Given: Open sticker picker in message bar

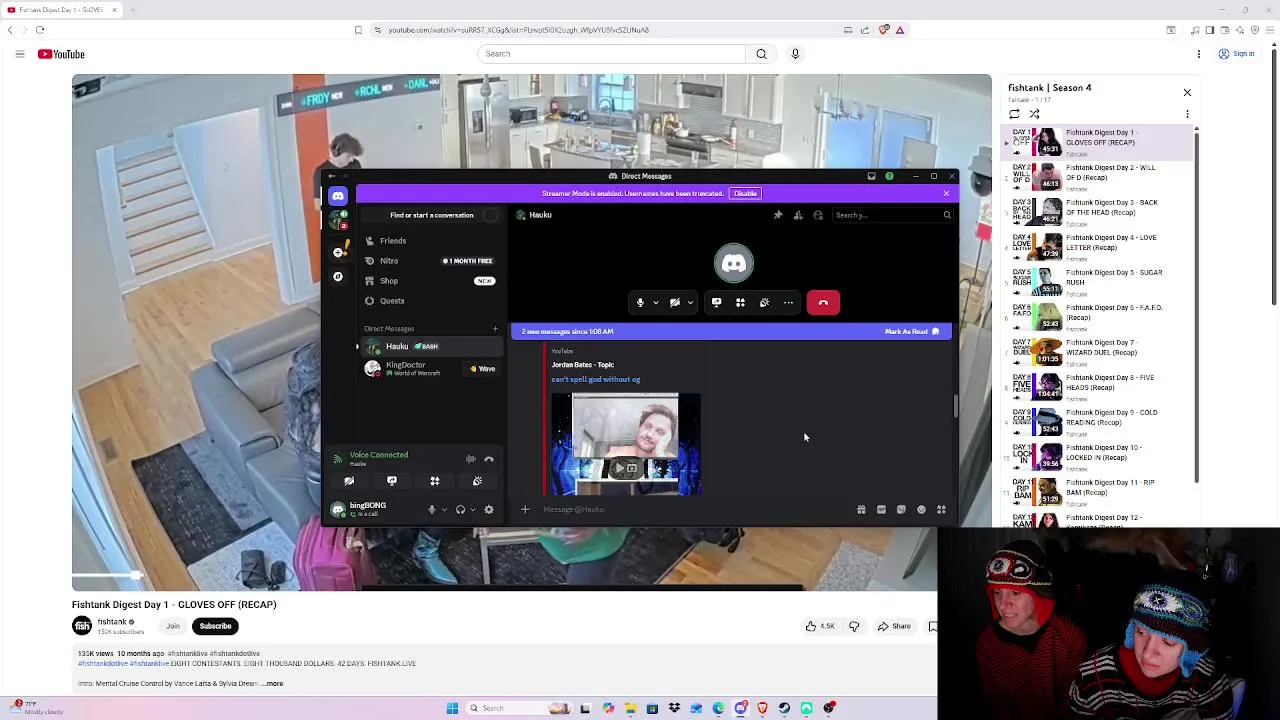Looking at the screenshot, I should 901,510.
